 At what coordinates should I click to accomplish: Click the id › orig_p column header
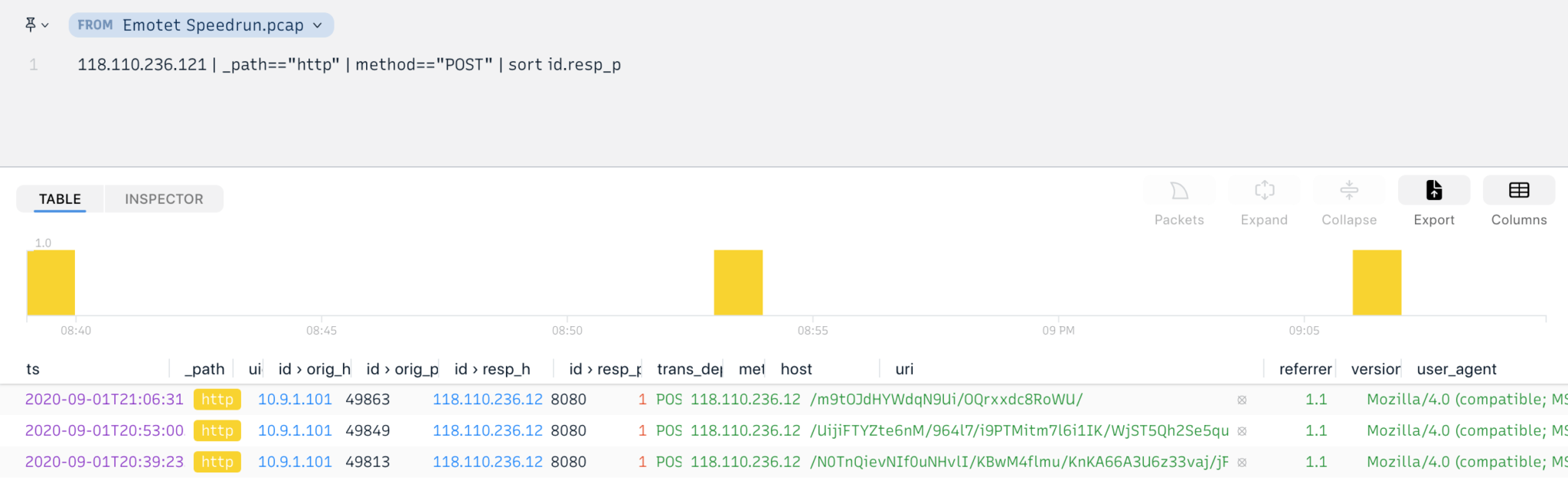[x=402, y=369]
